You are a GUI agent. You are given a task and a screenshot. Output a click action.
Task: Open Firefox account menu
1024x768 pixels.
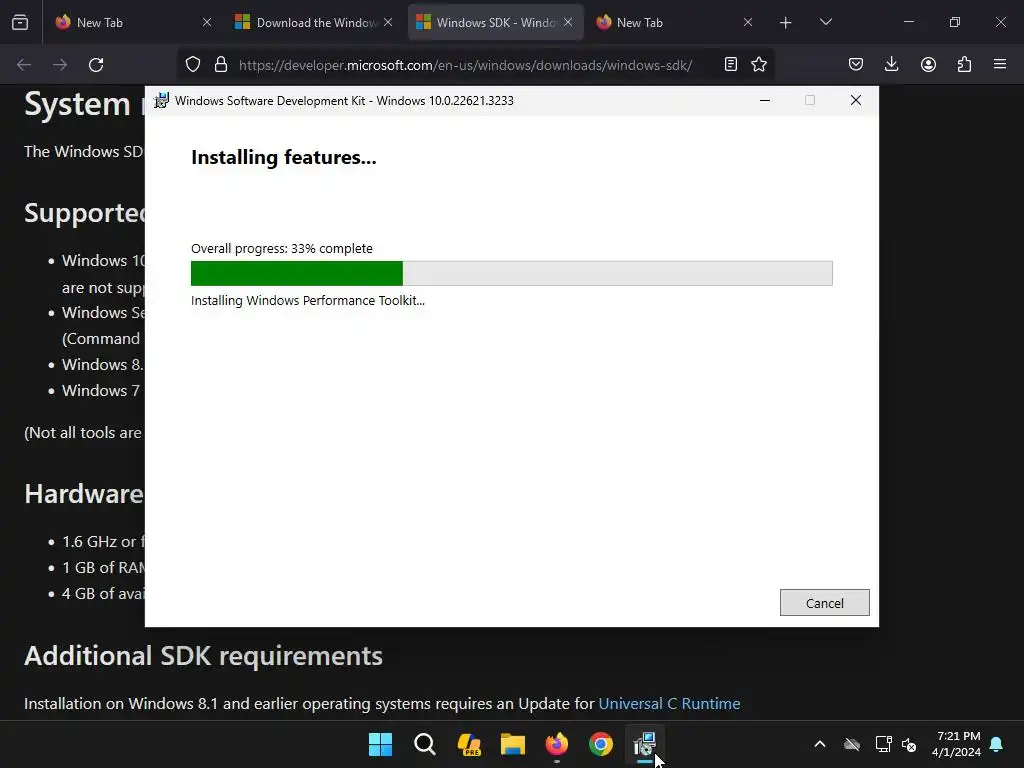928,64
